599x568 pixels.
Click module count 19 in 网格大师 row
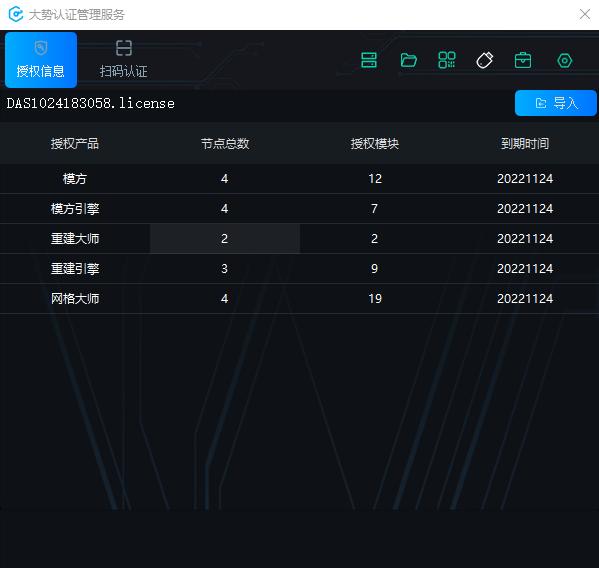pos(375,299)
